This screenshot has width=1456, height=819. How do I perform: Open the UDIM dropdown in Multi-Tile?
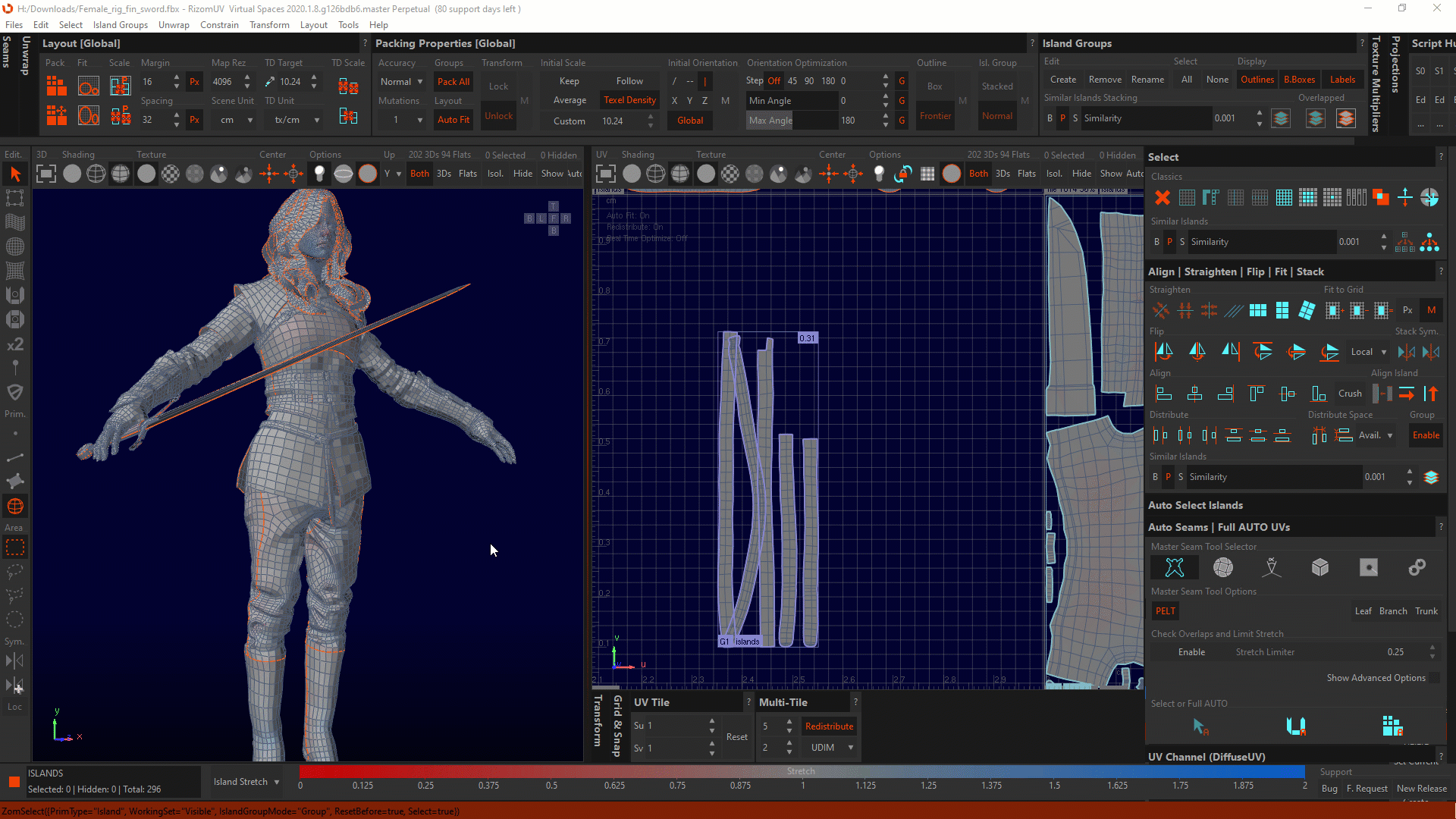[831, 748]
